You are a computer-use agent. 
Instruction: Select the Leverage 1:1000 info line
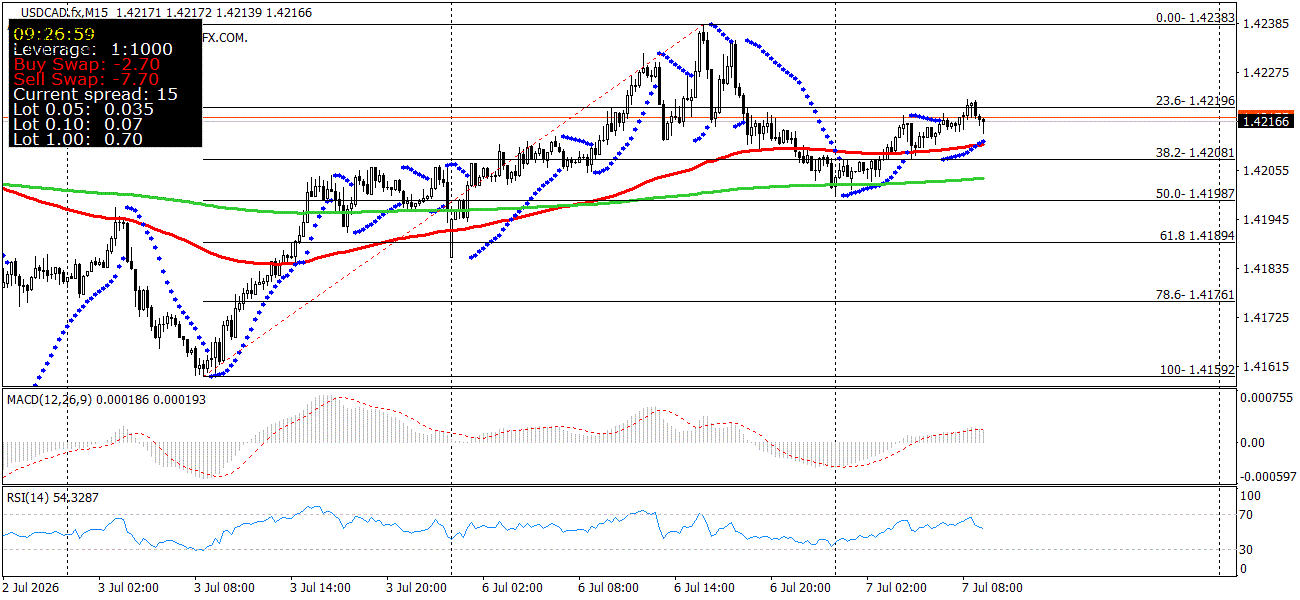pyautogui.click(x=93, y=49)
